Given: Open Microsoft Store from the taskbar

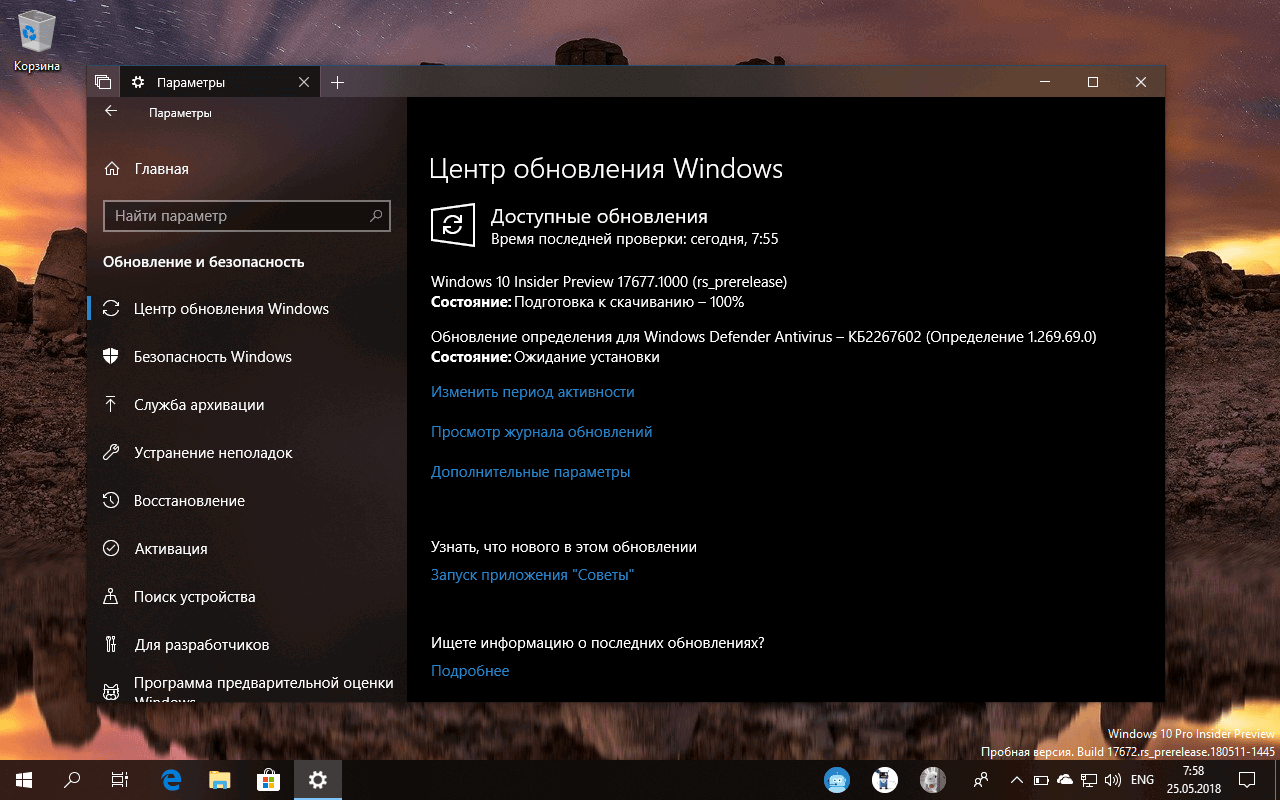Looking at the screenshot, I should point(269,780).
